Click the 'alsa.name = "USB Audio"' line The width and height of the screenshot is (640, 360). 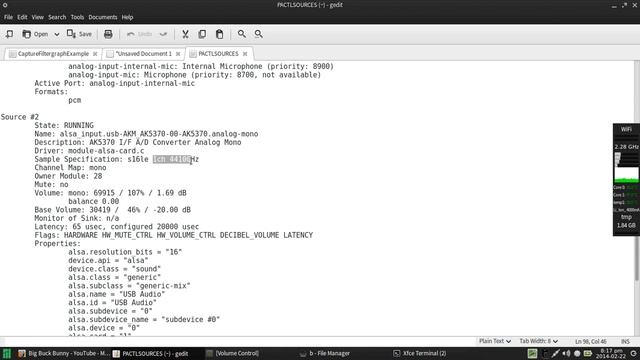click(117, 294)
